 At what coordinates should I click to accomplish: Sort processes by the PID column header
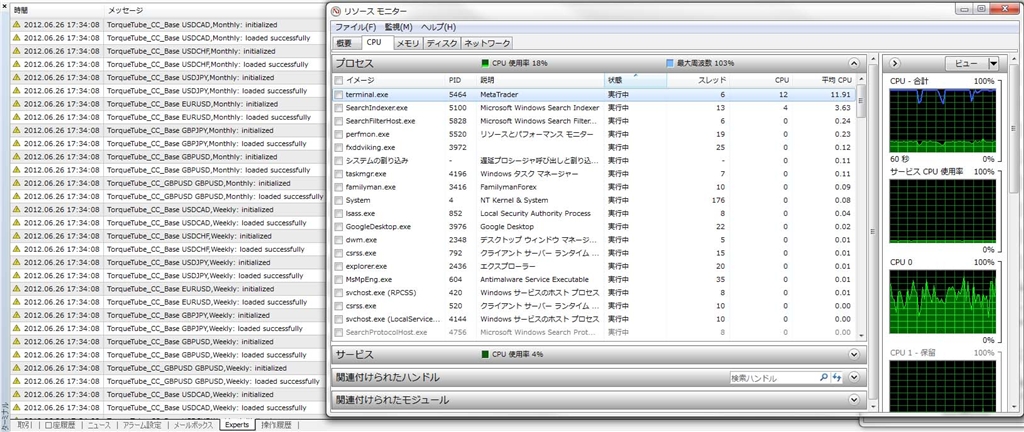[455, 79]
